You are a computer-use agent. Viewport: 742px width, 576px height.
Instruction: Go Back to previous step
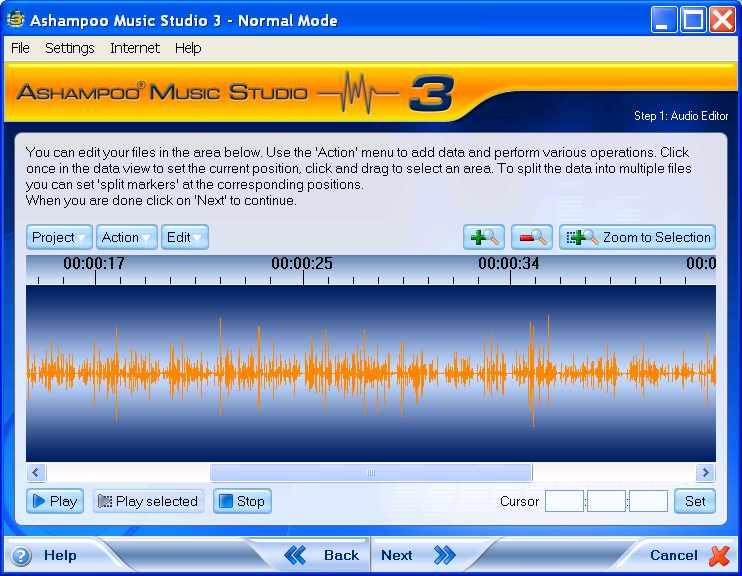[322, 555]
